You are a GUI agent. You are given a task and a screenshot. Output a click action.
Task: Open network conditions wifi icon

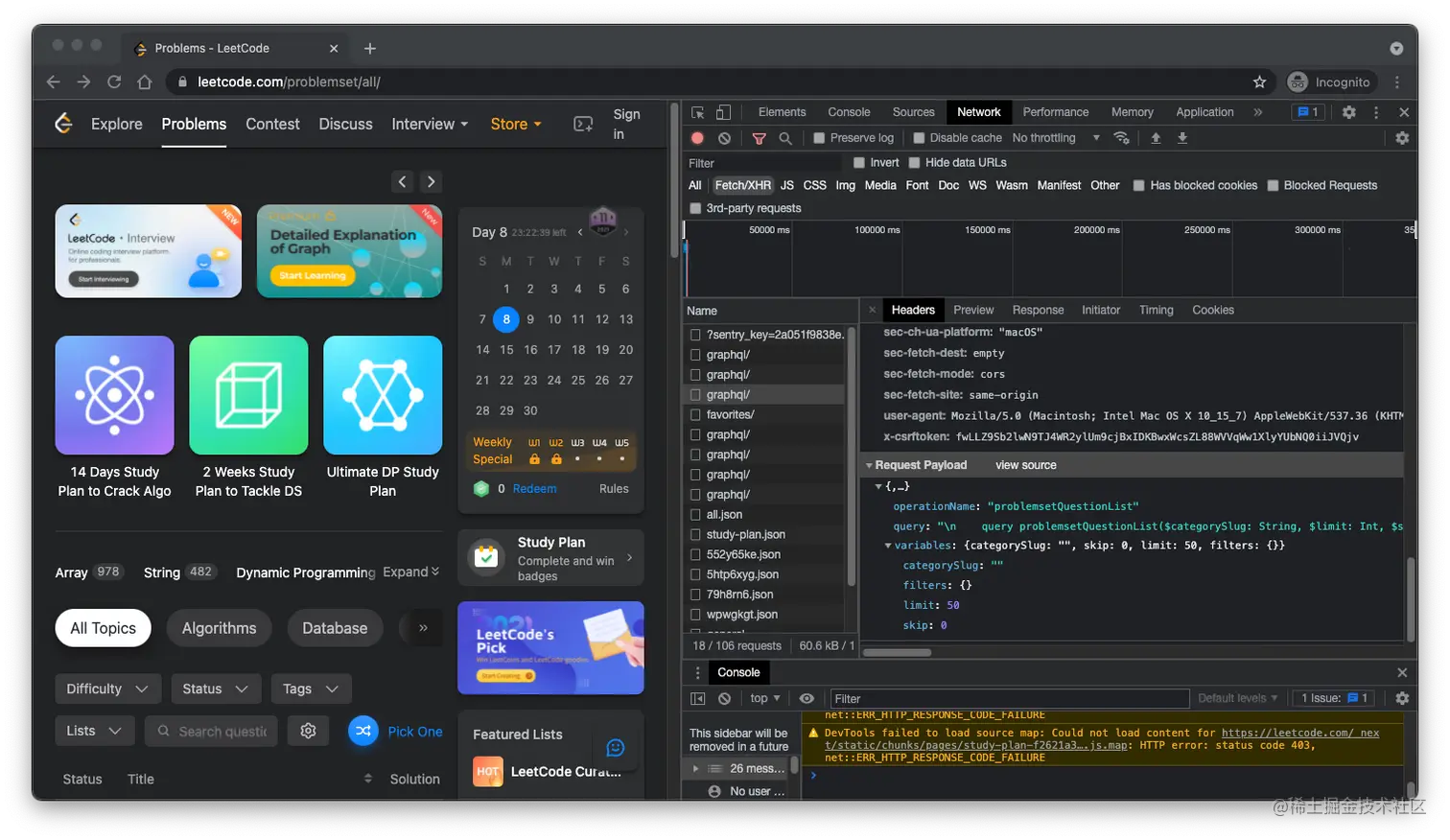click(1121, 138)
